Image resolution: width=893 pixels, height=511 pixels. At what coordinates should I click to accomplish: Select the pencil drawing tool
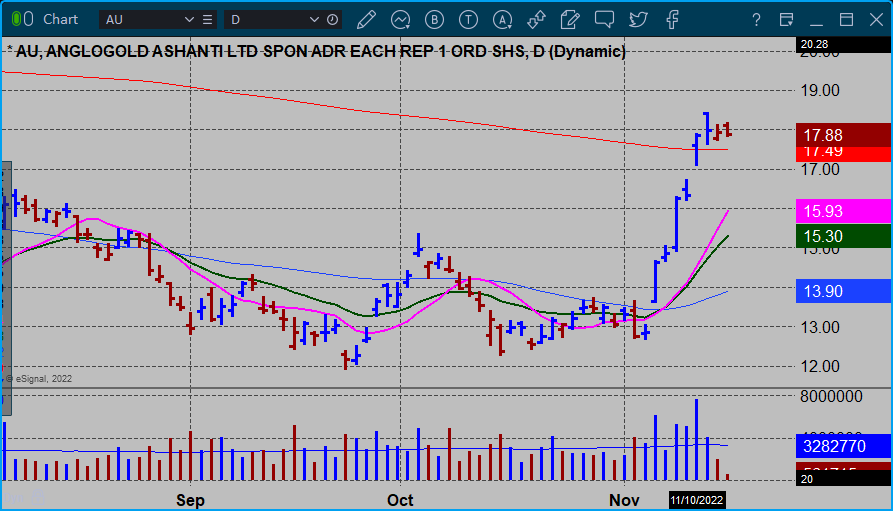coord(366,20)
